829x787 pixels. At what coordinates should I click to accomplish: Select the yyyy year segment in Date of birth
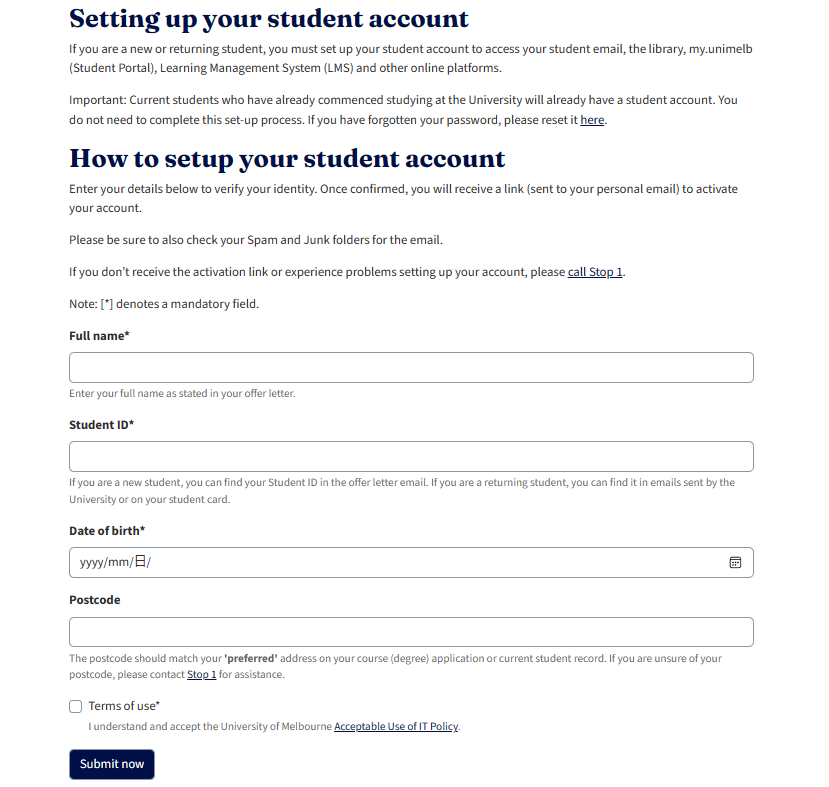pos(91,562)
